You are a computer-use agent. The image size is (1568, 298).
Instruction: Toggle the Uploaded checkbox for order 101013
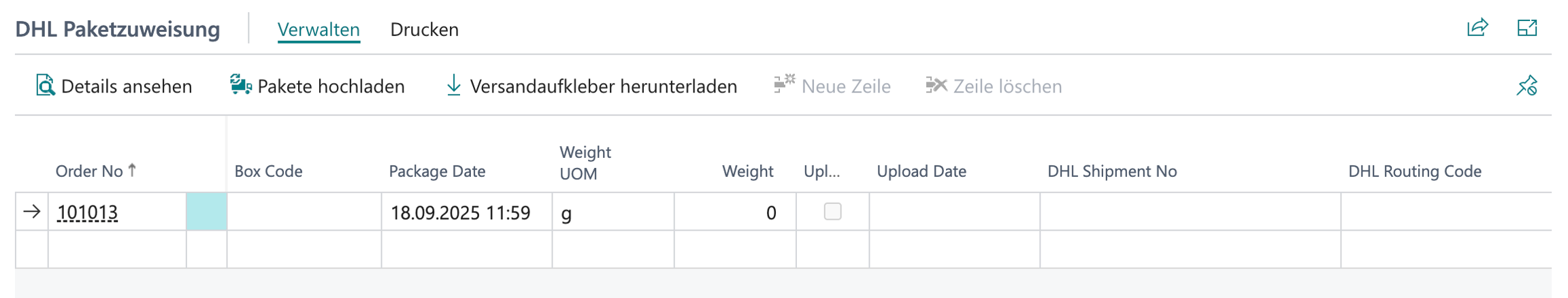click(832, 212)
